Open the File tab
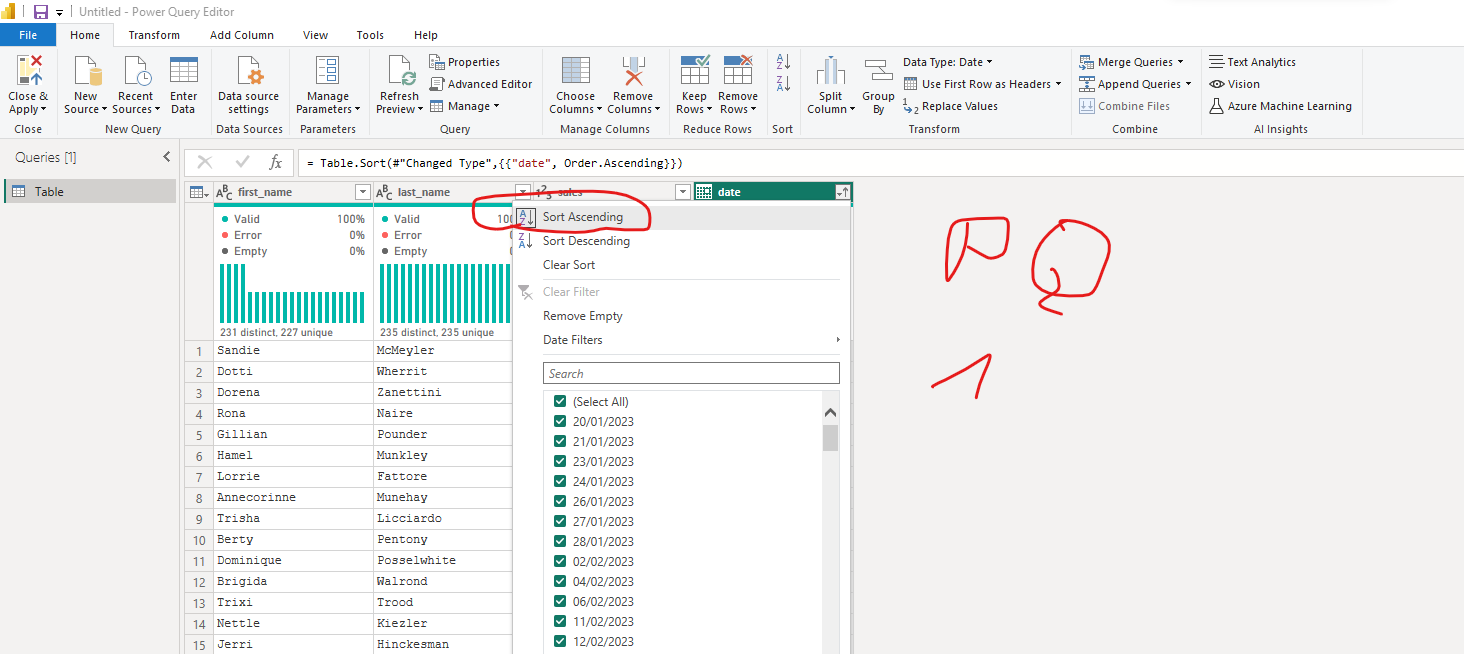Screen dimensions: 1464x654 click(x=28, y=35)
